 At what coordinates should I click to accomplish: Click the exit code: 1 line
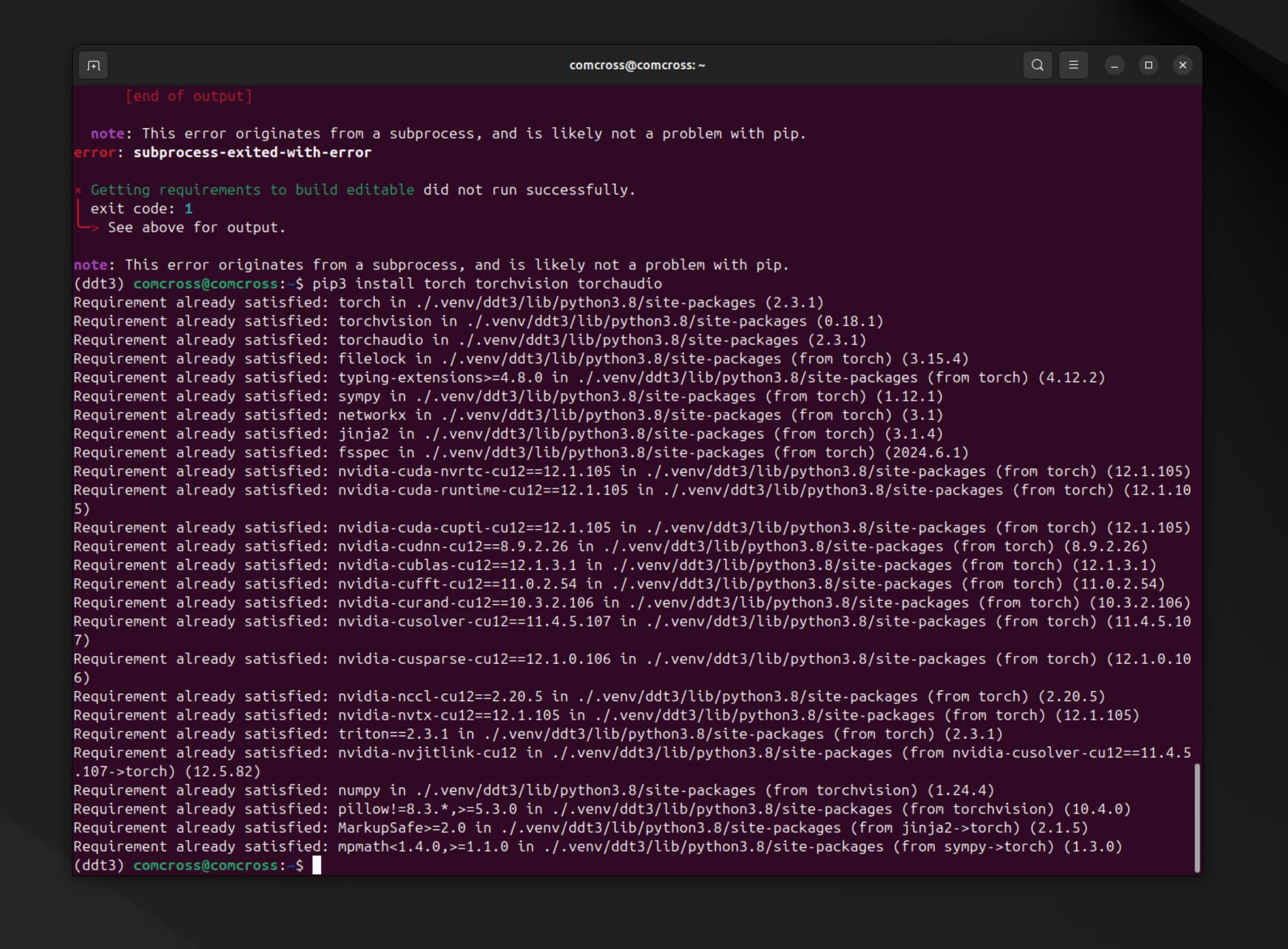click(x=142, y=209)
